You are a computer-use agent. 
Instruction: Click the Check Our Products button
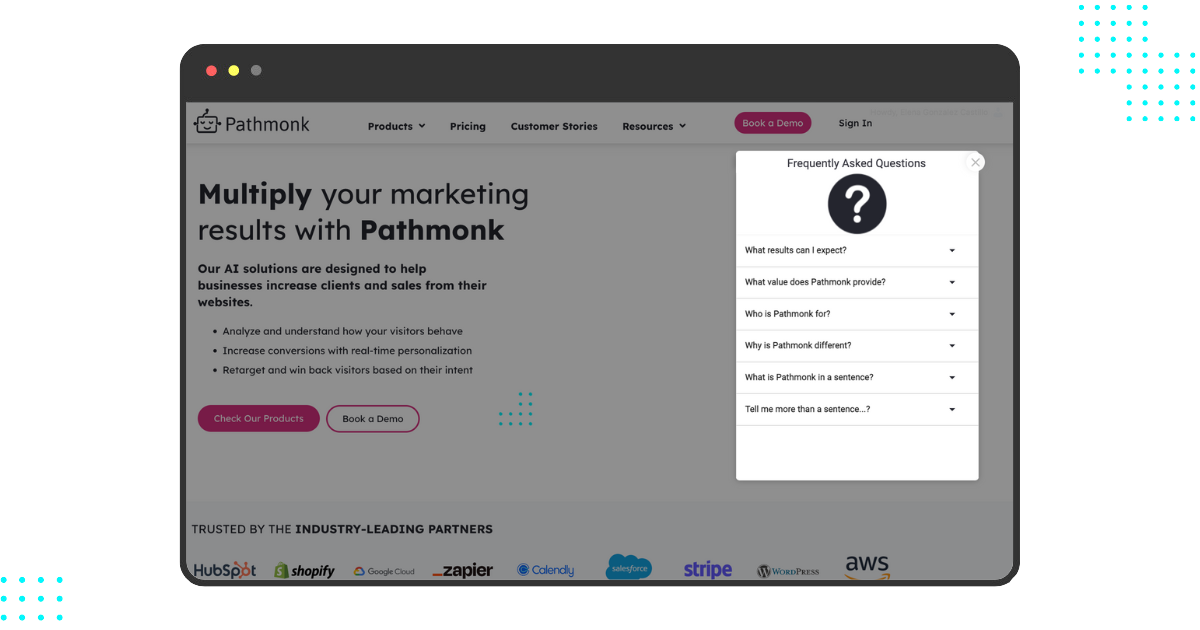(x=258, y=418)
